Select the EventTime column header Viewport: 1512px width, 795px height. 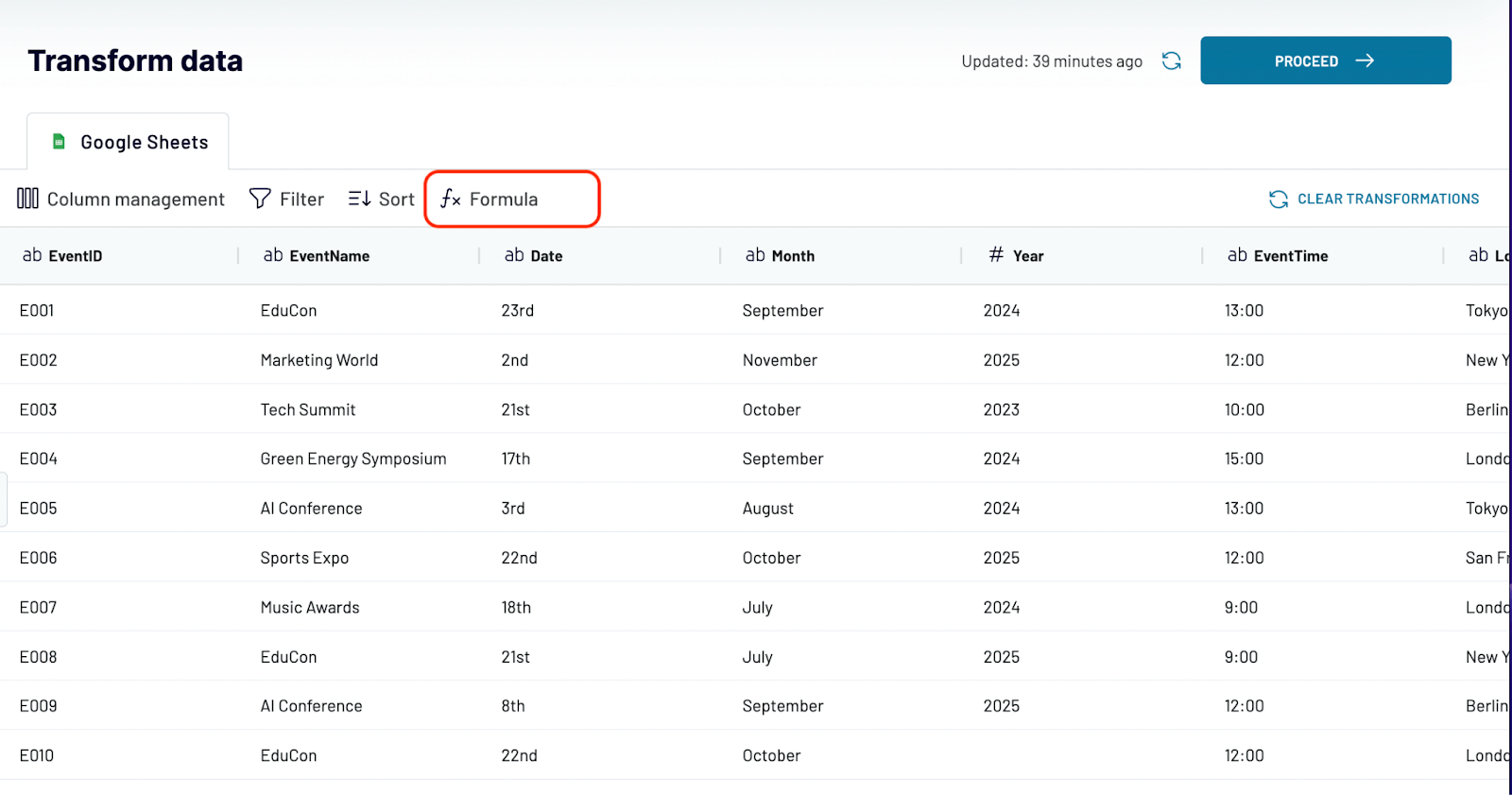click(1291, 256)
